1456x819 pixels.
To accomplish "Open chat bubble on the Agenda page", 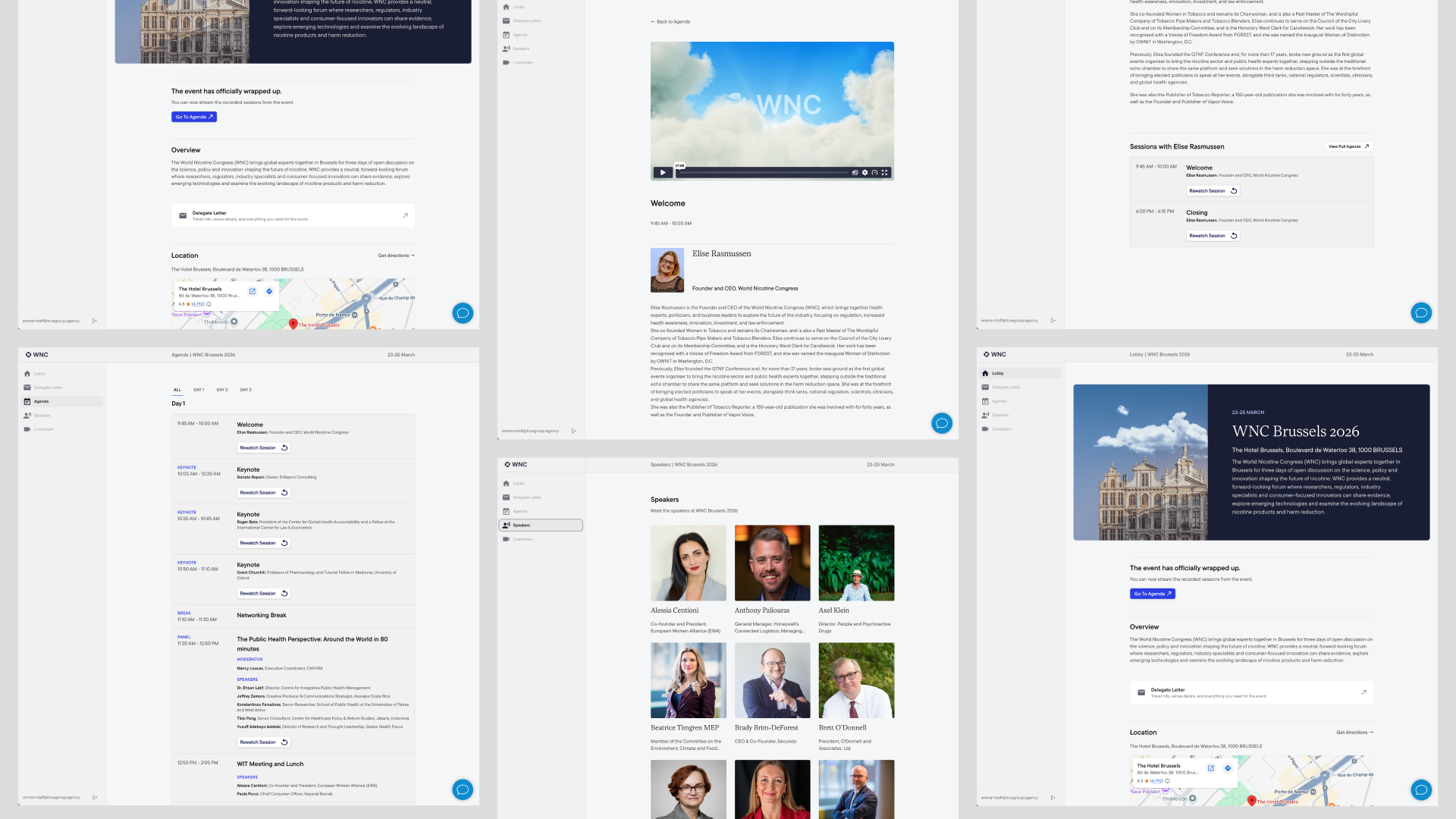I will 463,789.
